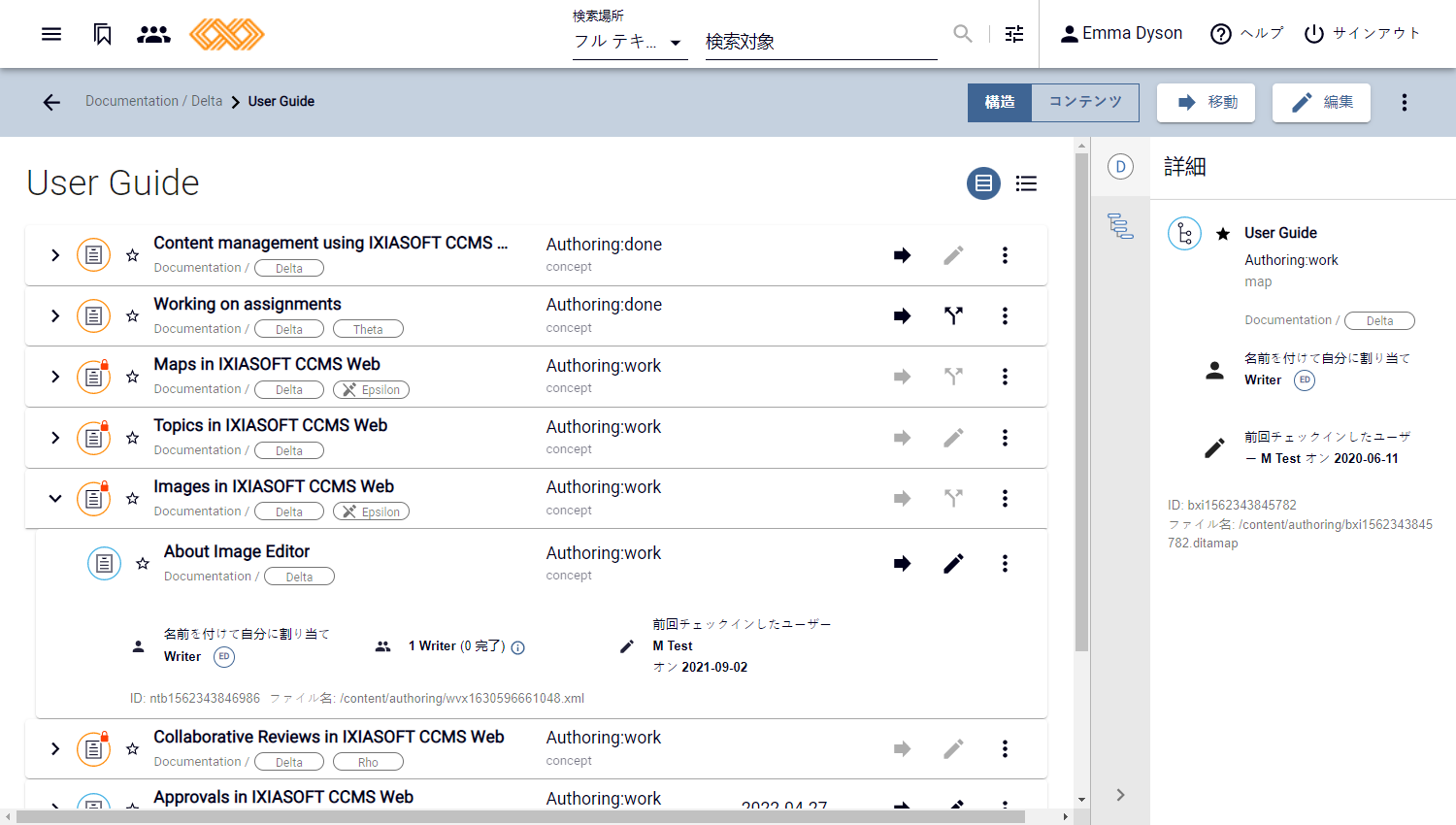Click the Delta tag in details panel

tap(1379, 321)
